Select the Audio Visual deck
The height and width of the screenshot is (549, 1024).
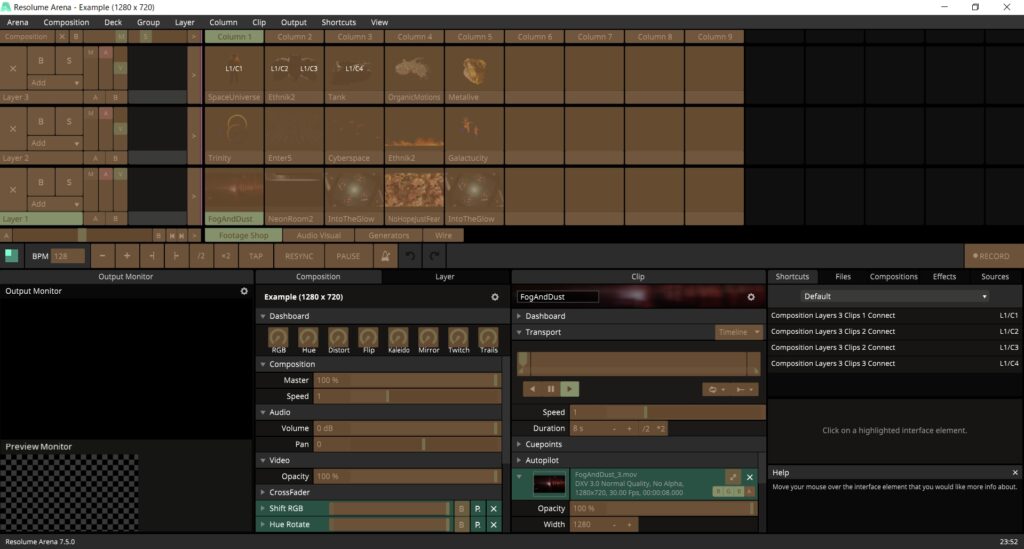click(318, 236)
